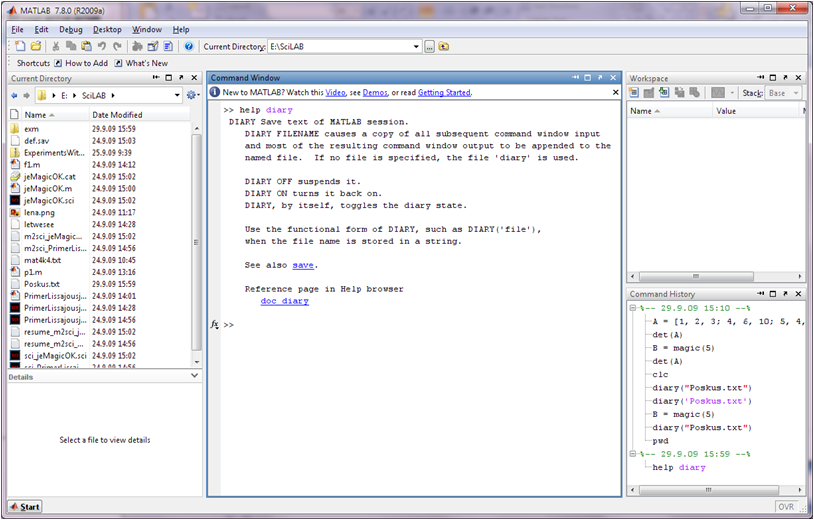This screenshot has width=814, height=520.
Task: Create a new M-file from toolbar
Action: (20, 46)
